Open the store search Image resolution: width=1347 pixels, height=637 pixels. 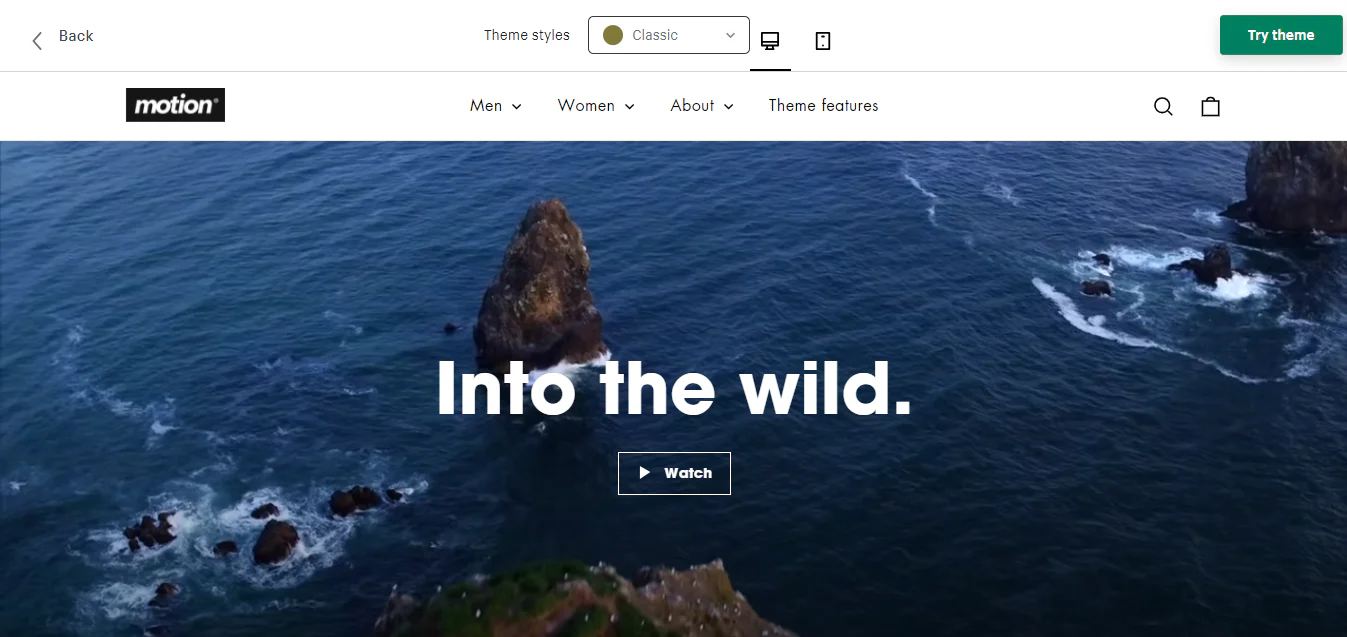coord(1163,106)
